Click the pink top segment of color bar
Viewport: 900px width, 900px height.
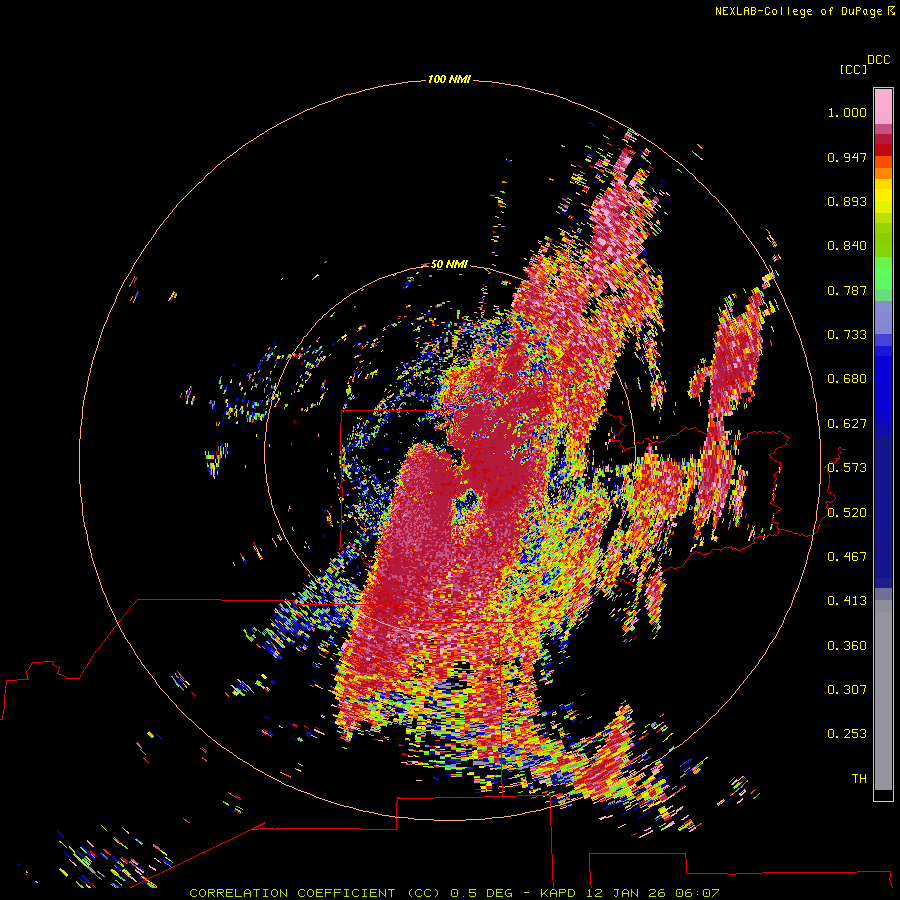(x=883, y=106)
